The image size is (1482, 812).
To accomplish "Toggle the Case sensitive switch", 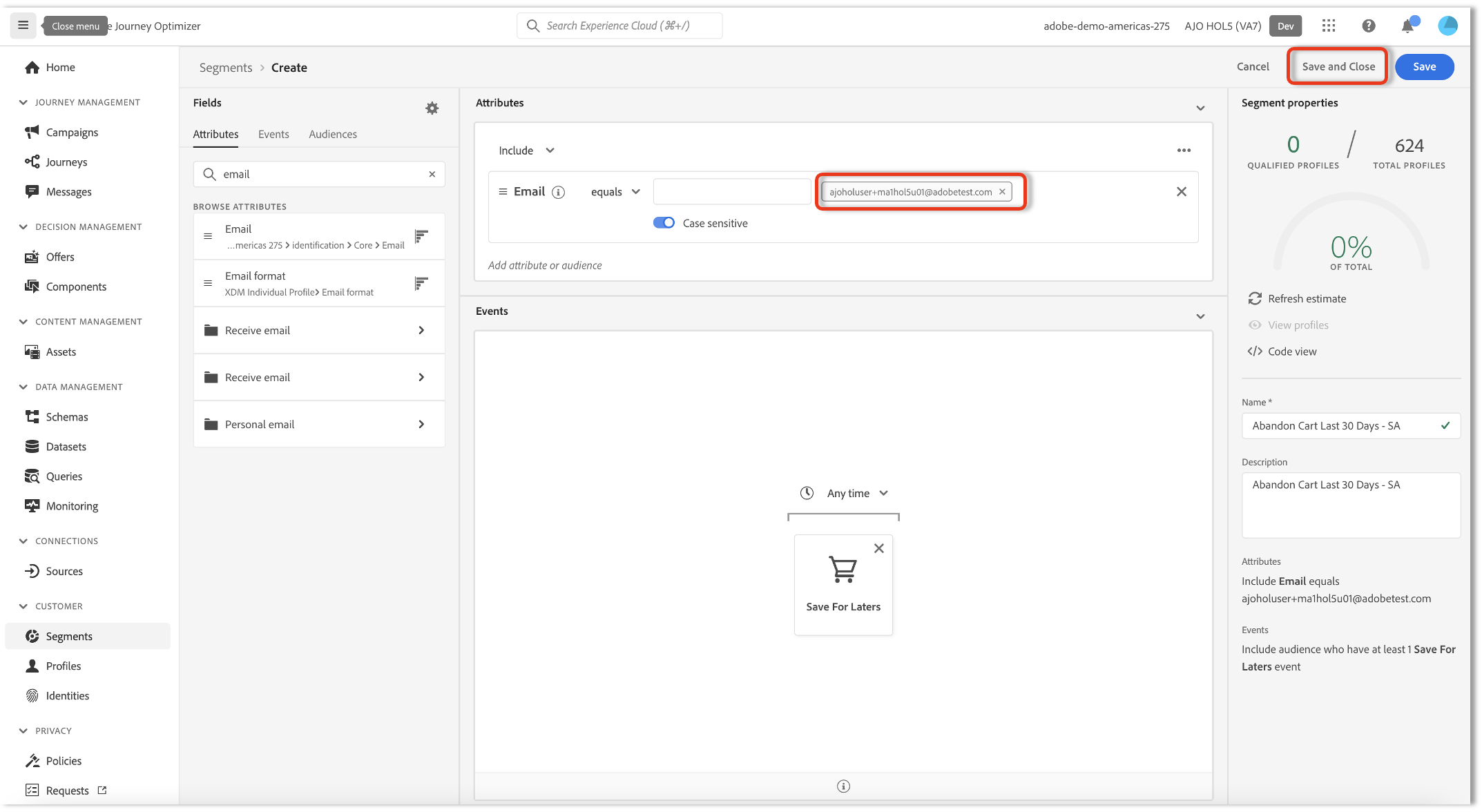I will pyautogui.click(x=664, y=223).
